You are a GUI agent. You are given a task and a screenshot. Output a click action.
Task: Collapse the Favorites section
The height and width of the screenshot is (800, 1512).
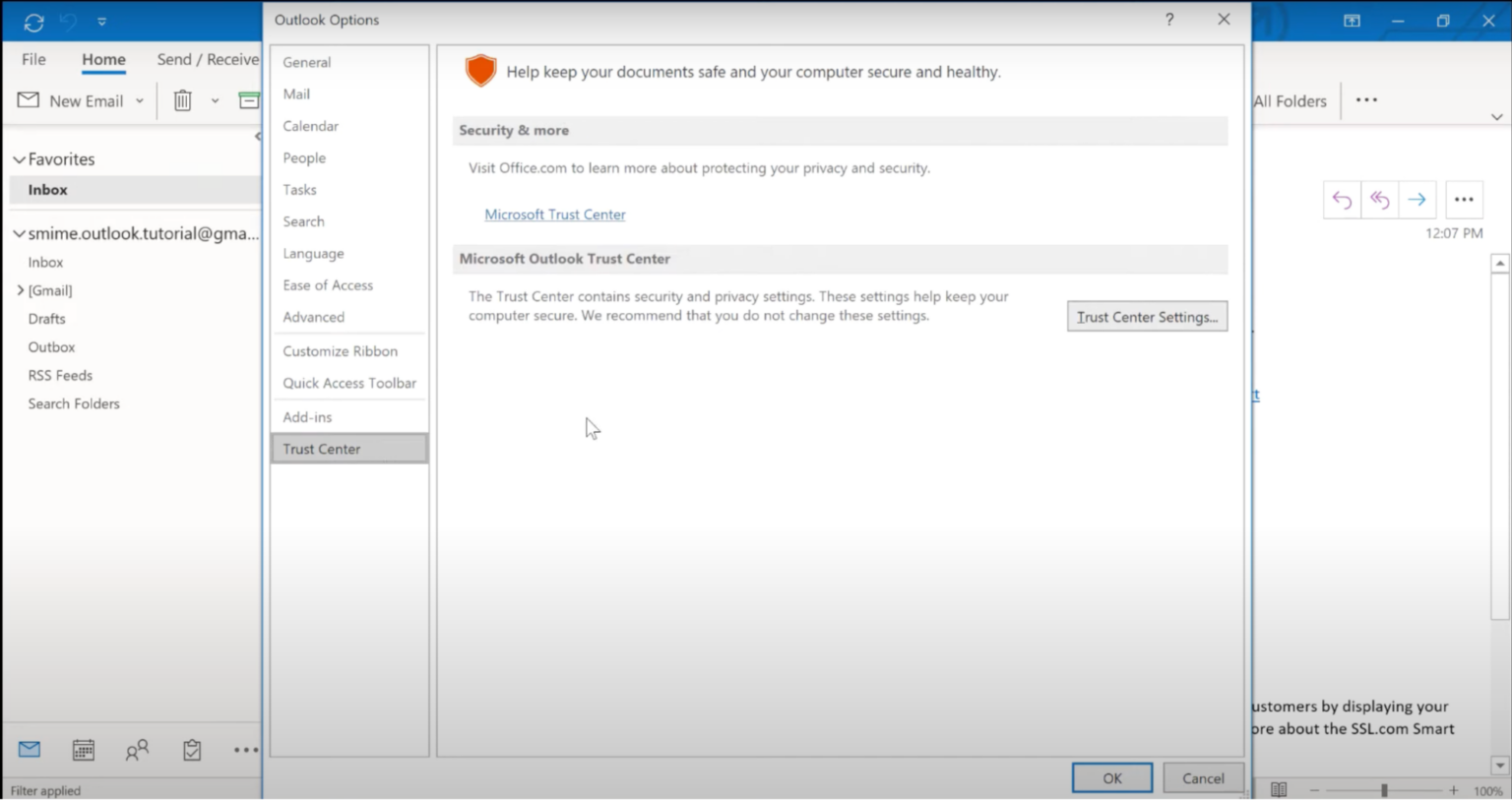pyautogui.click(x=18, y=158)
